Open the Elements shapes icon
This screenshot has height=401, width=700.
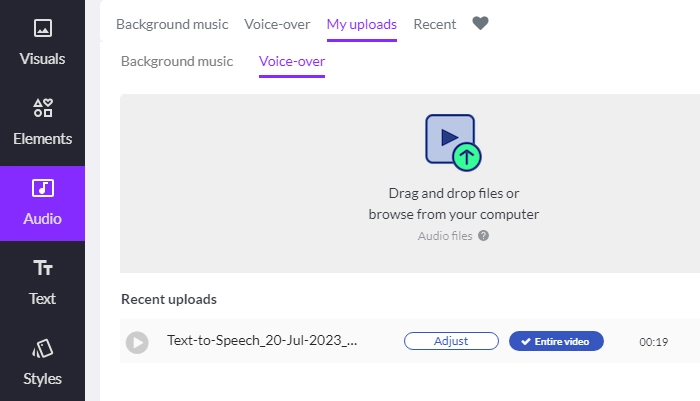[x=42, y=108]
